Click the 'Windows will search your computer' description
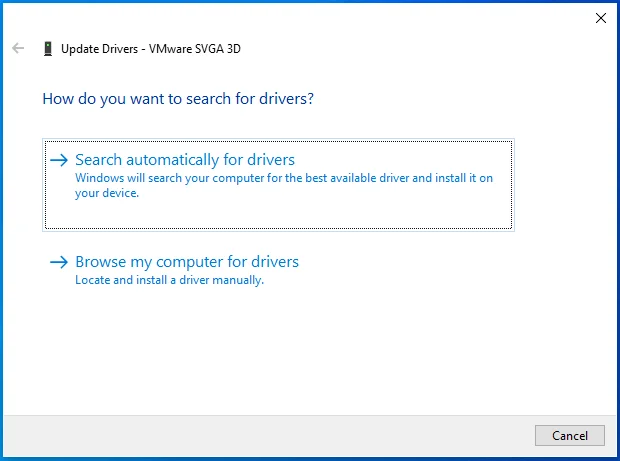Viewport: 620px width, 461px height. tap(284, 185)
